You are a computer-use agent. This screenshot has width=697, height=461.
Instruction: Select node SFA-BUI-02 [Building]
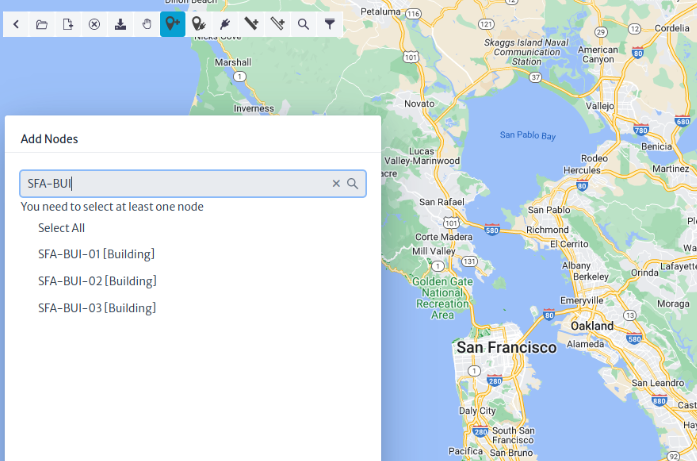(x=97, y=281)
